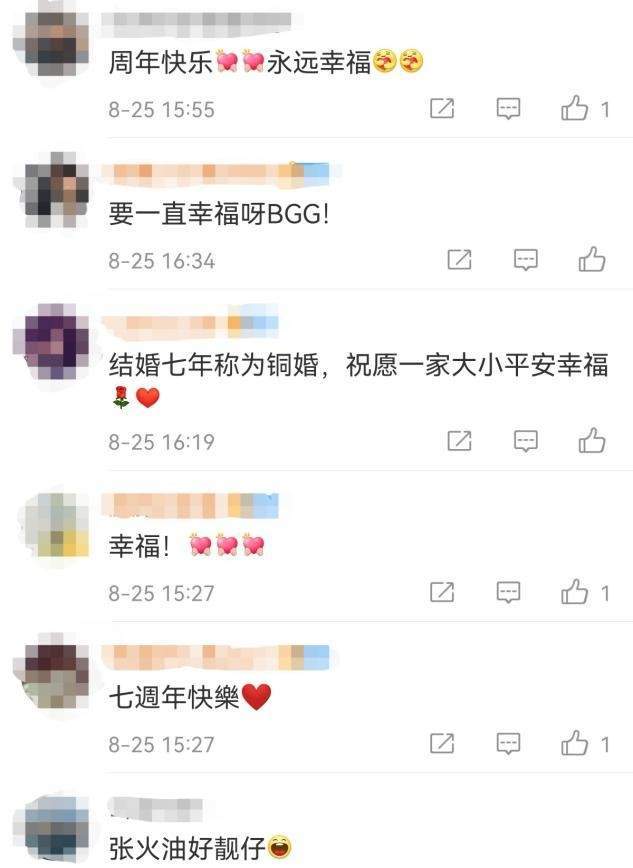
Task: Repost the 周年快乐 comment
Action: click(442, 108)
